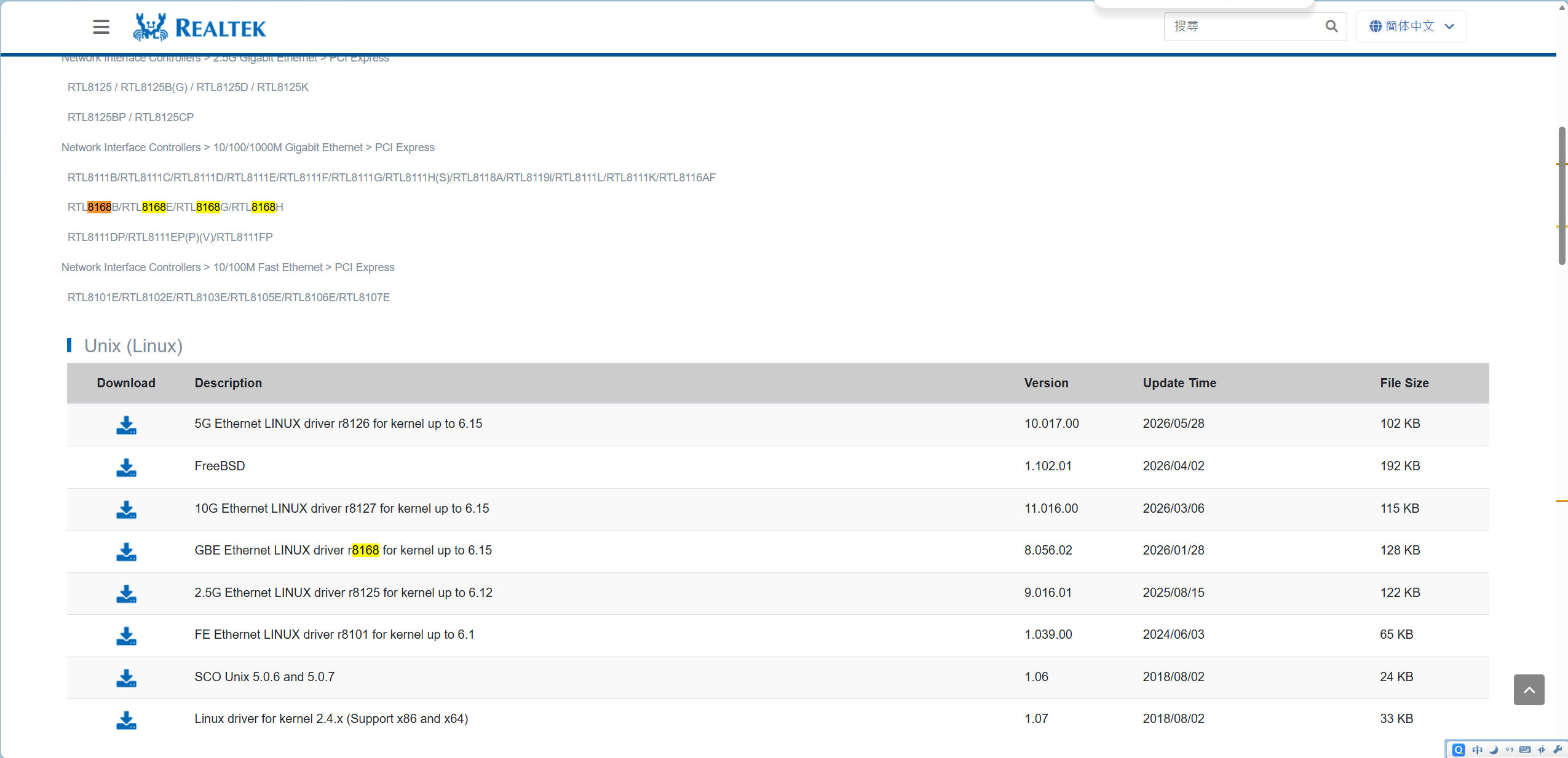Click the SCO Unix 5.0.6 and 5.0.7 description

coord(264,677)
